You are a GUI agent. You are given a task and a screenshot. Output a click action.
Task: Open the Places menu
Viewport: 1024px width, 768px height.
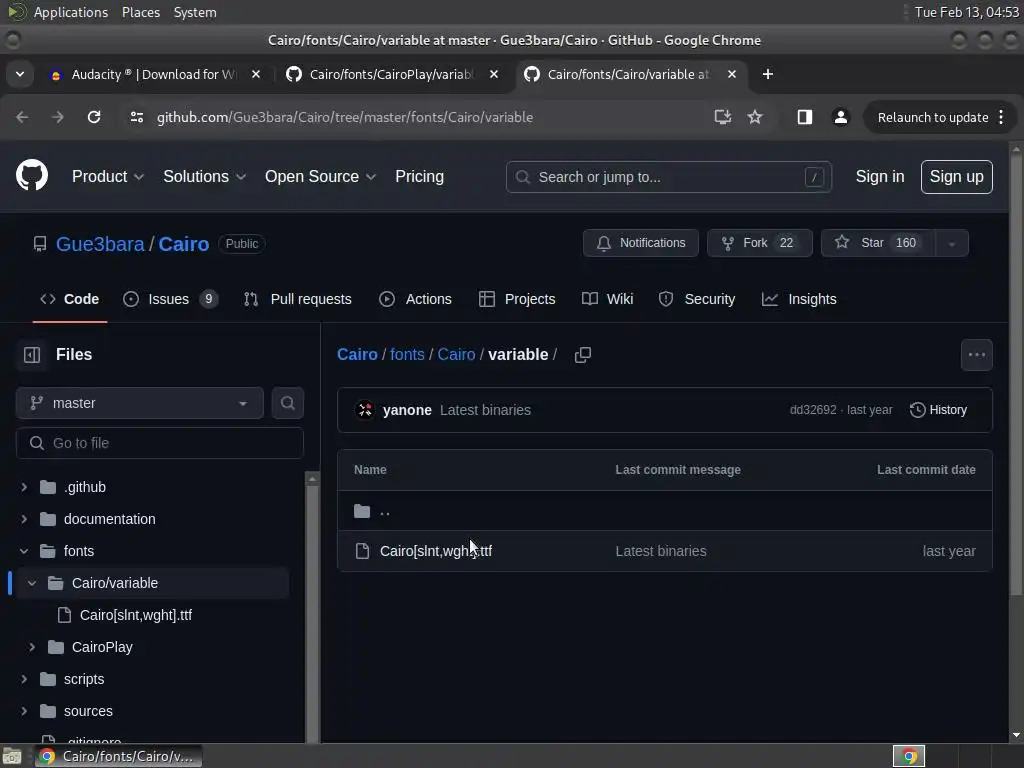(140, 12)
